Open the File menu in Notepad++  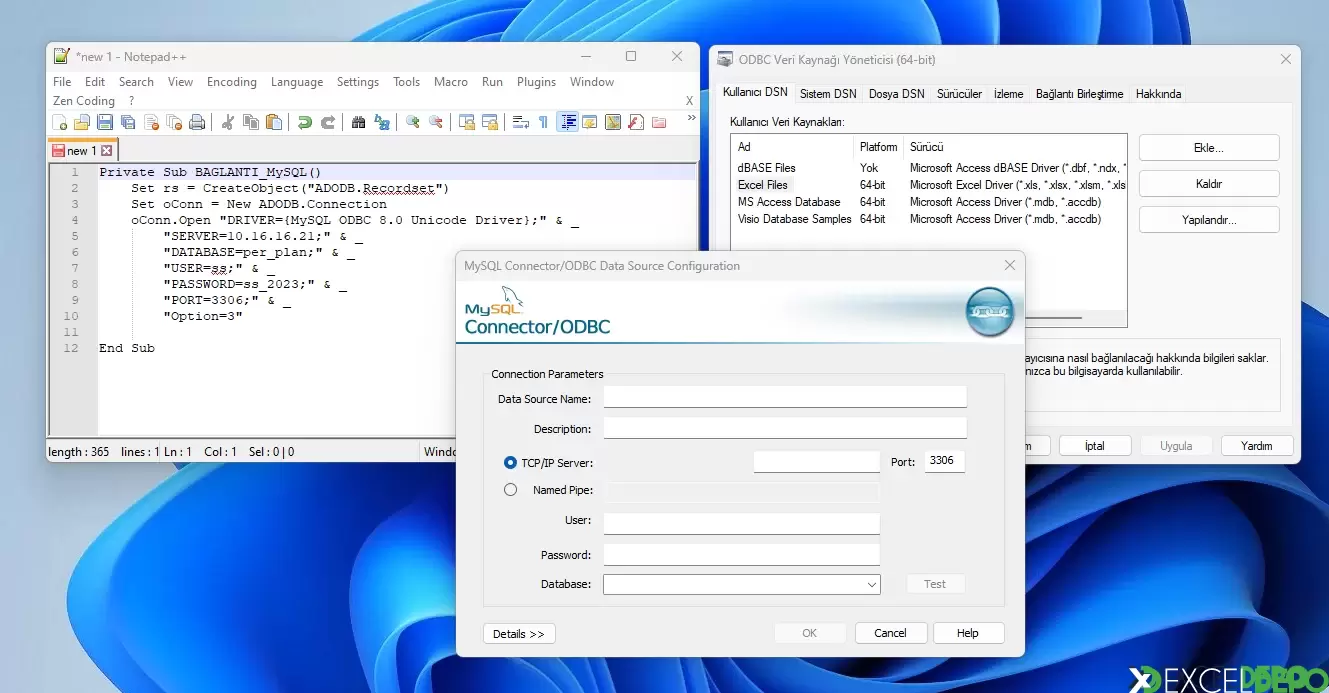tap(62, 82)
